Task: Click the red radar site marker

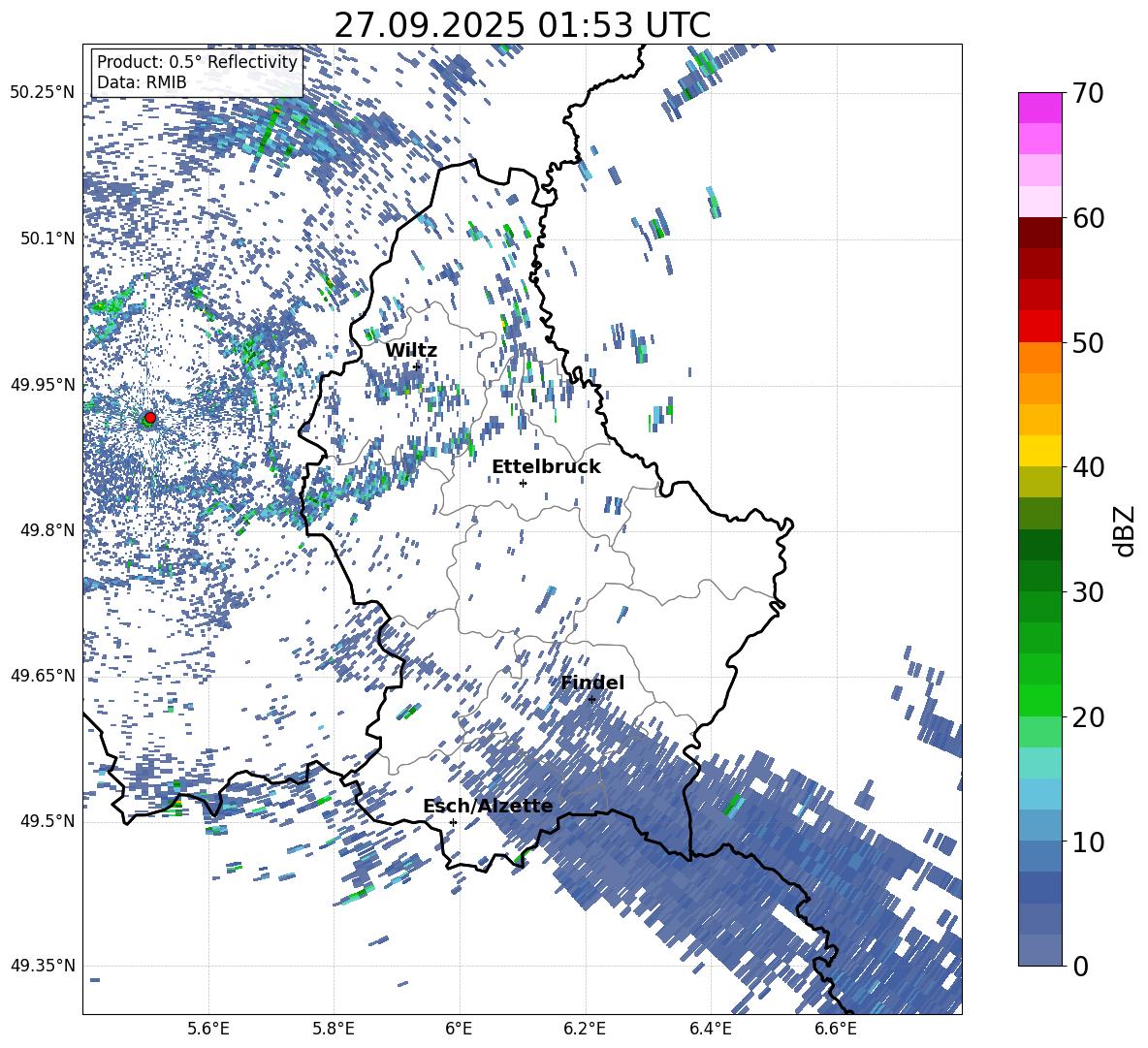Action: point(149,418)
